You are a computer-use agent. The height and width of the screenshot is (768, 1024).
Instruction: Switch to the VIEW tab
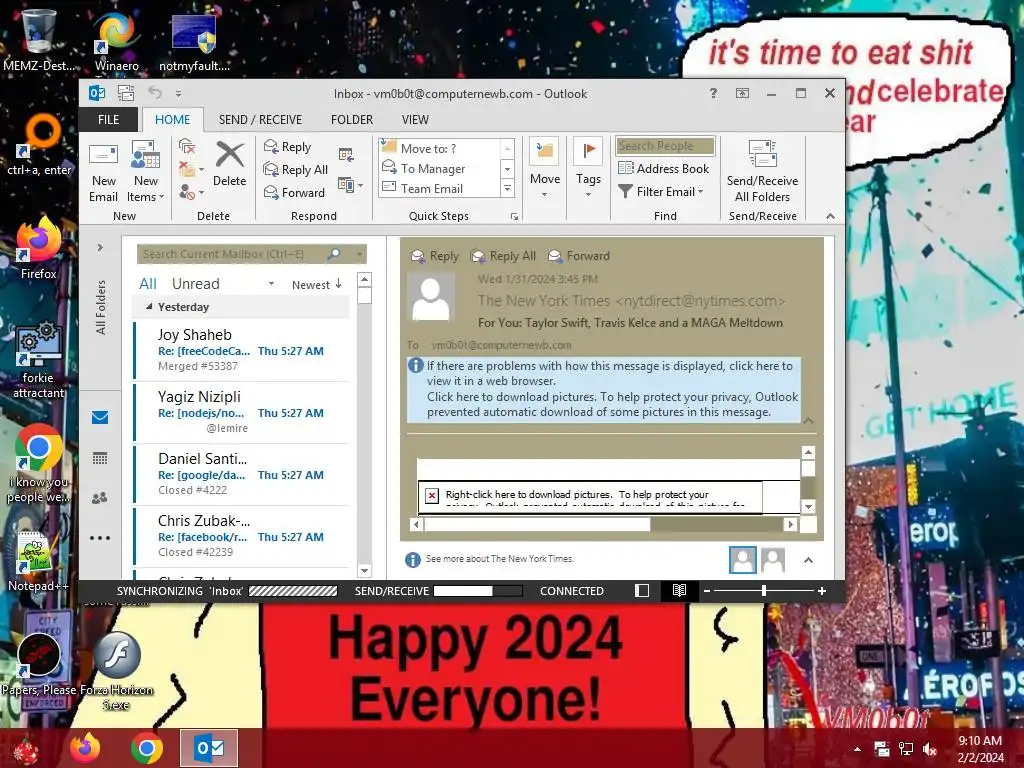(x=415, y=120)
